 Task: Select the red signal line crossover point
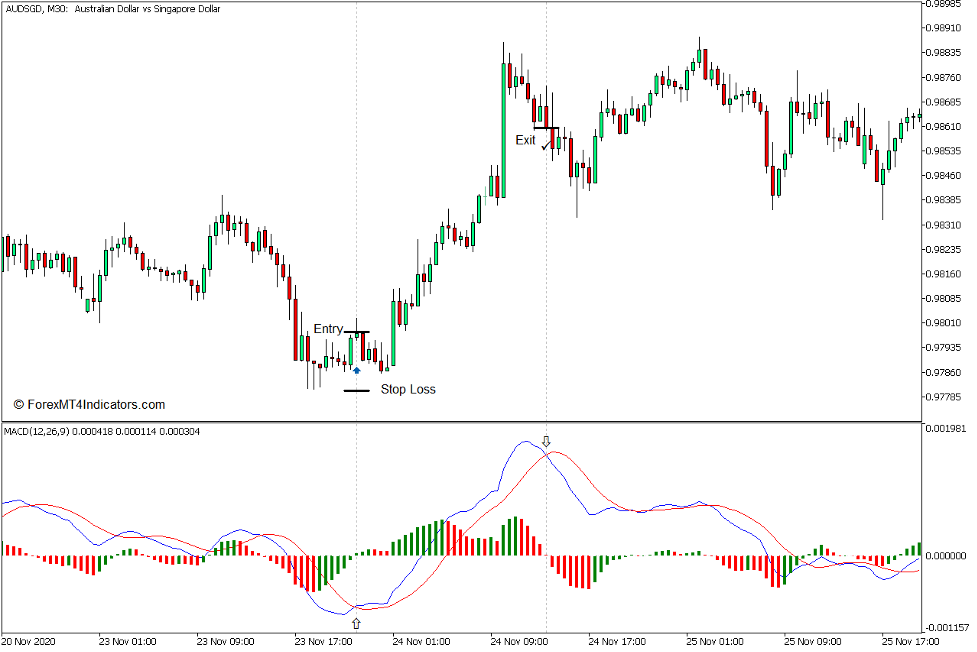coord(547,455)
